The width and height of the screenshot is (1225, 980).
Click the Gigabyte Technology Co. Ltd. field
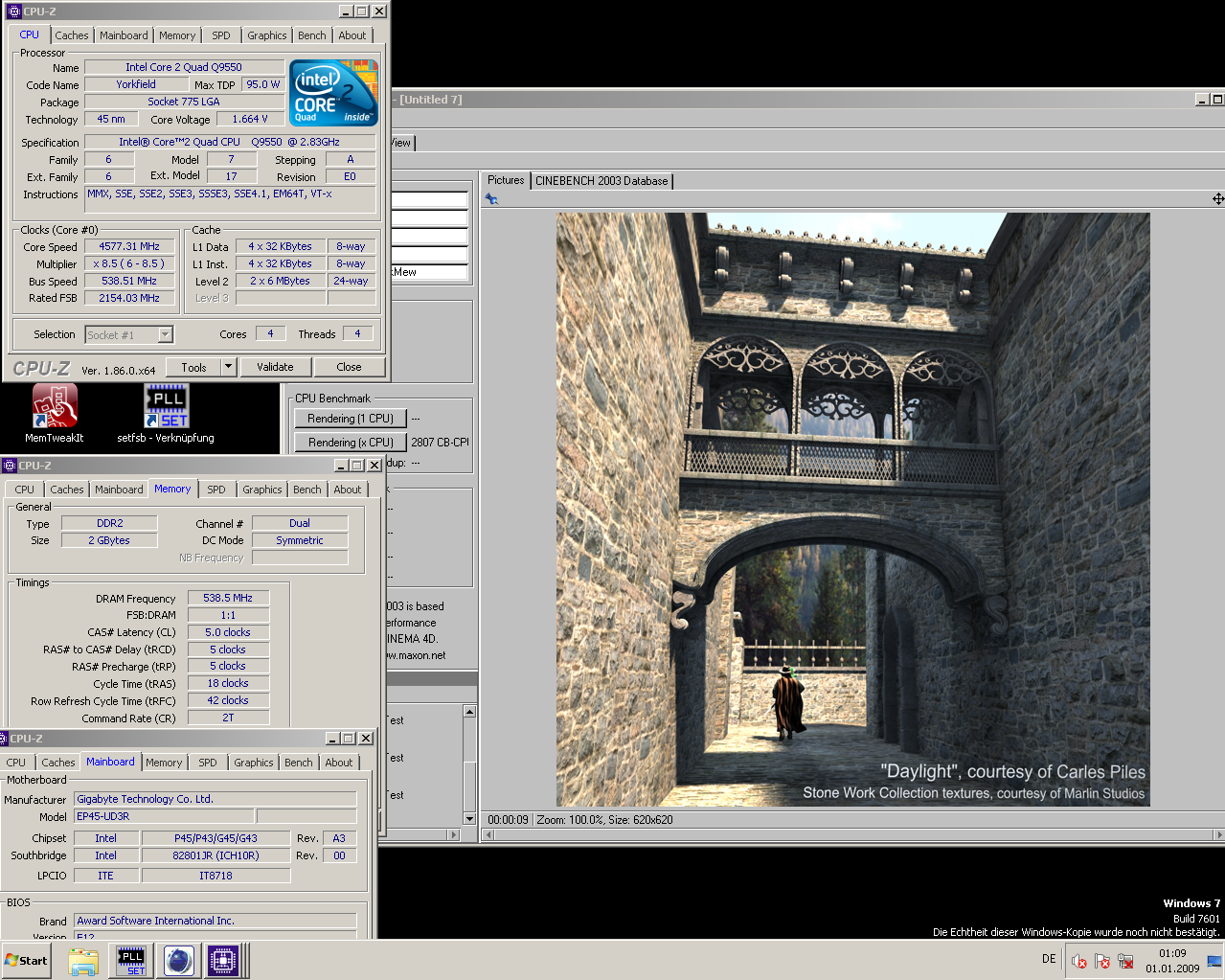pos(216,799)
